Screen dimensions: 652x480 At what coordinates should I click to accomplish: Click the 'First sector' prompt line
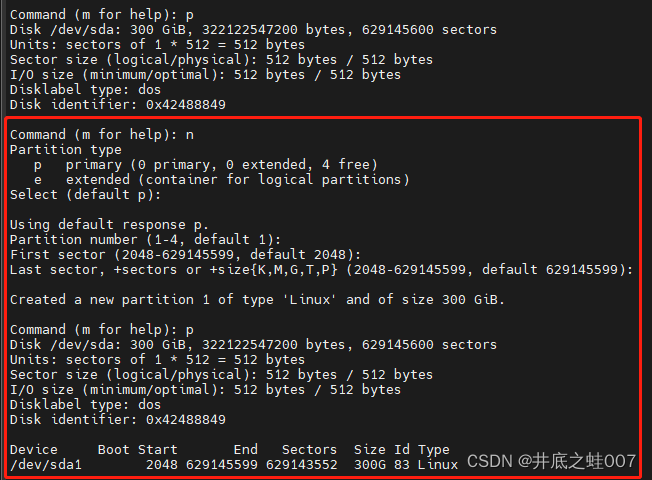tap(185, 255)
